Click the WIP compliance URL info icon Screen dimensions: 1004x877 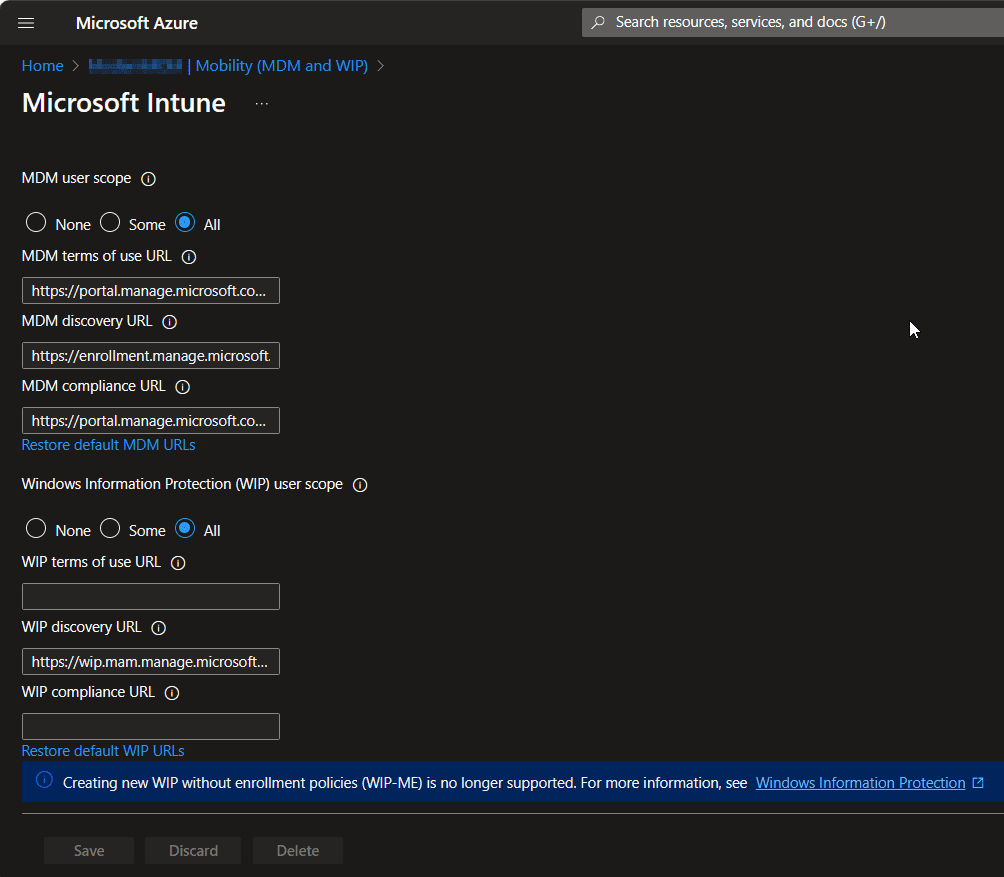pos(171,692)
